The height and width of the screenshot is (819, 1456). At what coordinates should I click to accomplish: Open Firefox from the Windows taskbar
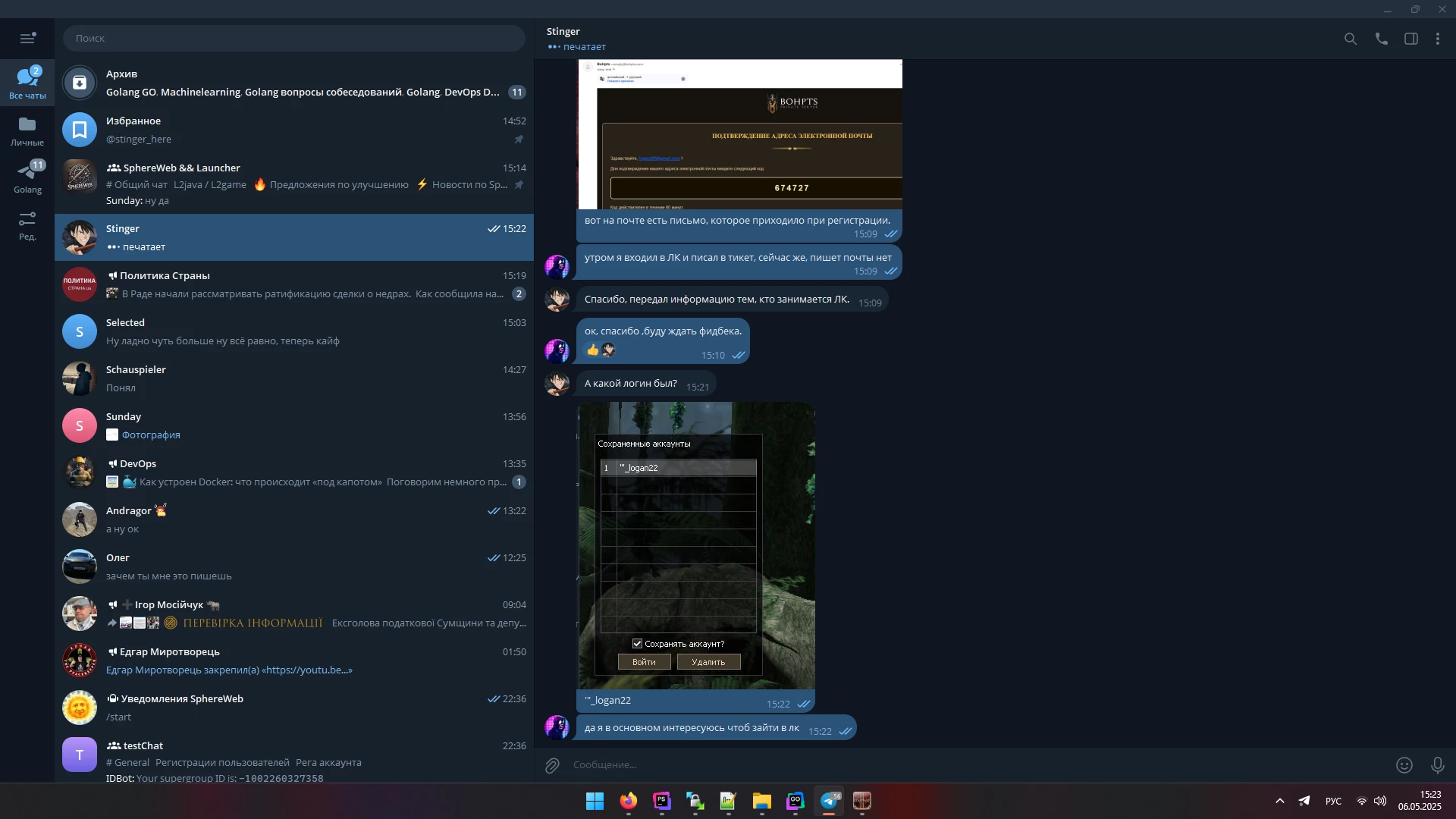coord(628,802)
